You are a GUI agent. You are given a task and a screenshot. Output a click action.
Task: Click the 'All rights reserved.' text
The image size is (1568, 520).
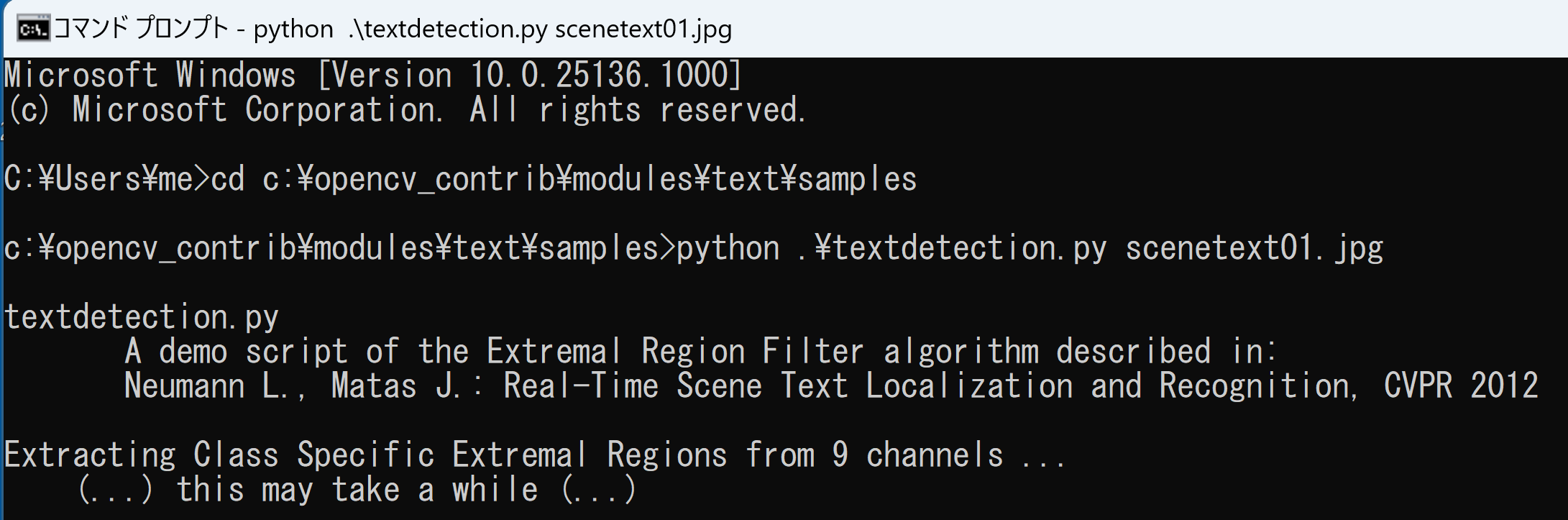[638, 110]
